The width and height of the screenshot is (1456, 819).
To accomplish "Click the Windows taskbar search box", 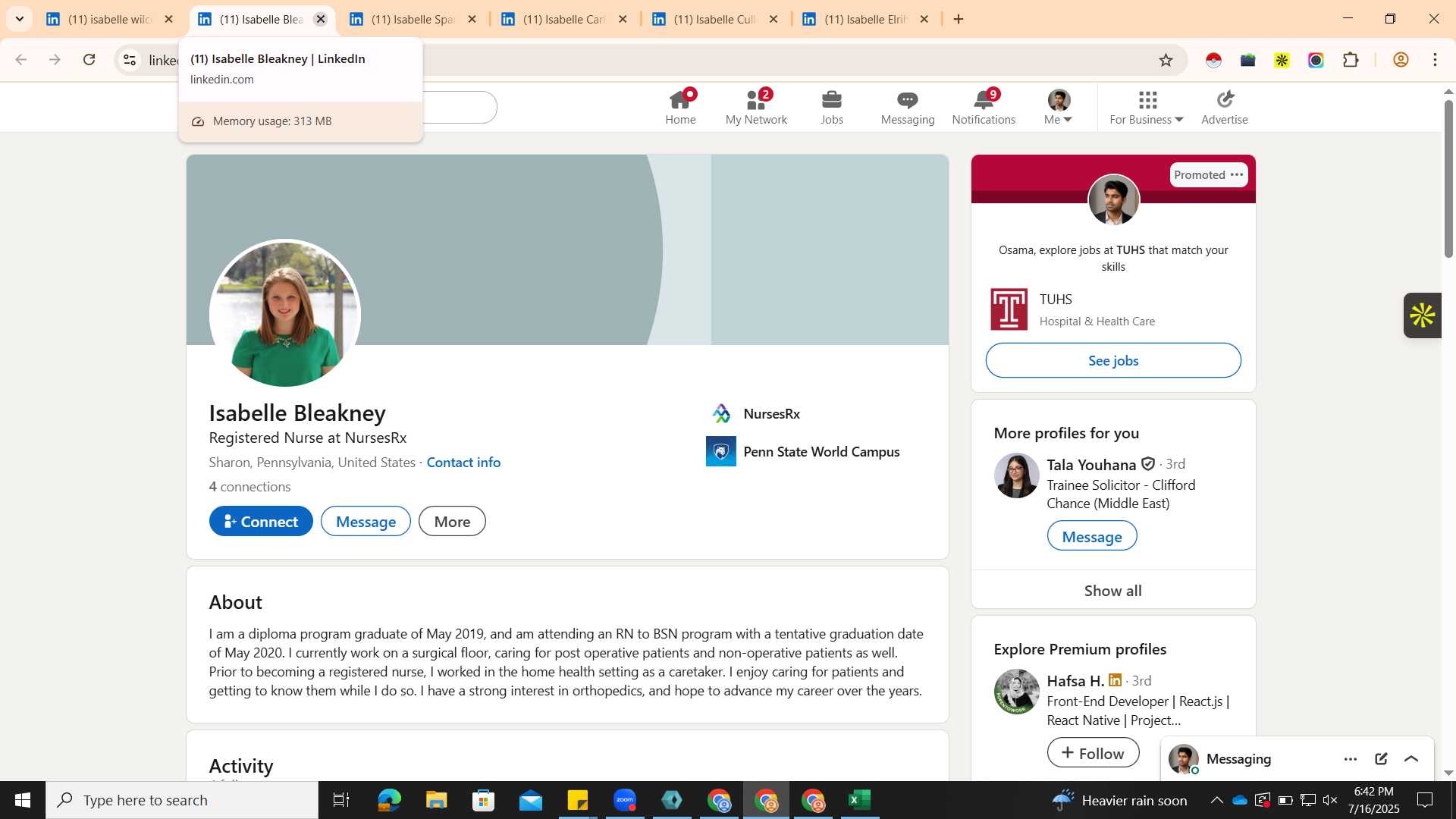I will coord(182,800).
